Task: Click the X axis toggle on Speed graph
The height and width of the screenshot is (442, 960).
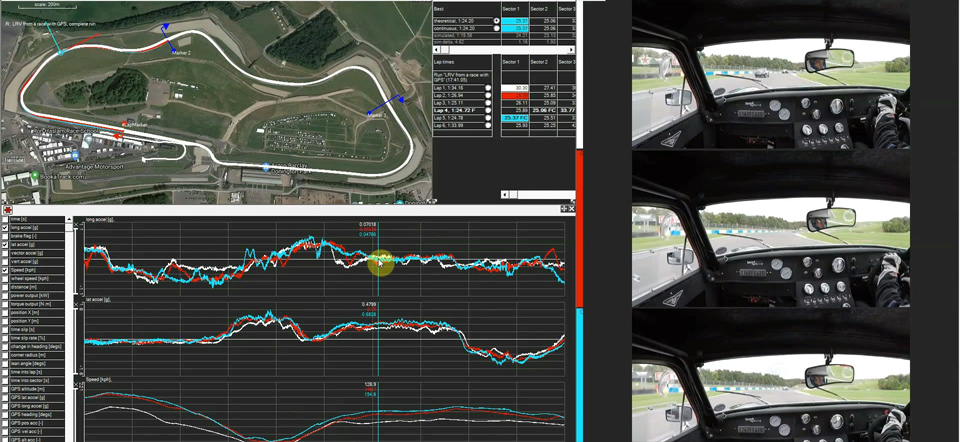Action: click(x=77, y=385)
